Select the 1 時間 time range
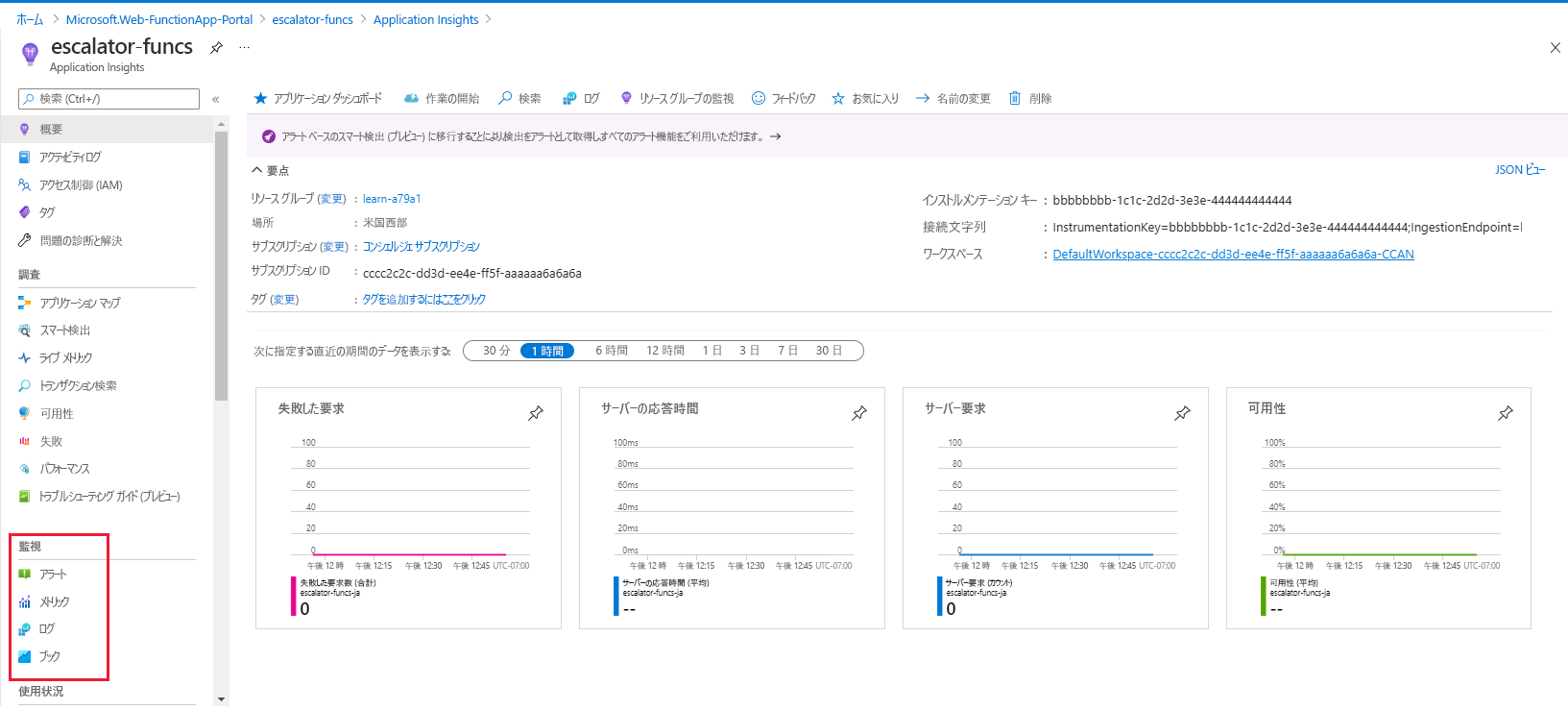Viewport: 1568px width, 710px height. (x=547, y=351)
